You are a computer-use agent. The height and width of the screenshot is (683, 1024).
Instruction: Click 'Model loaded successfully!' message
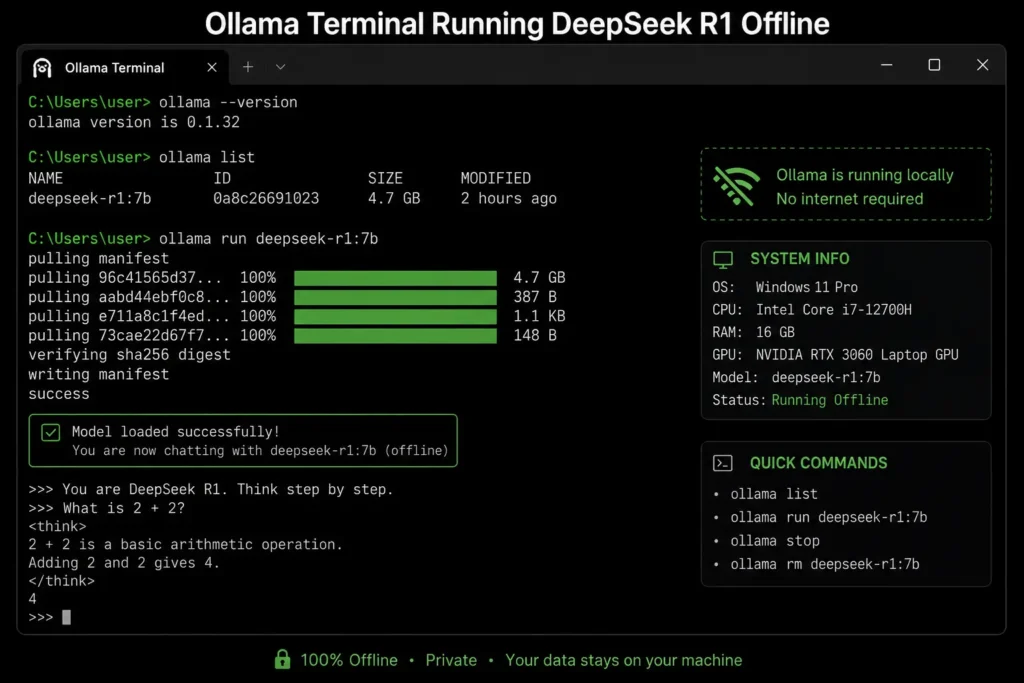click(175, 432)
